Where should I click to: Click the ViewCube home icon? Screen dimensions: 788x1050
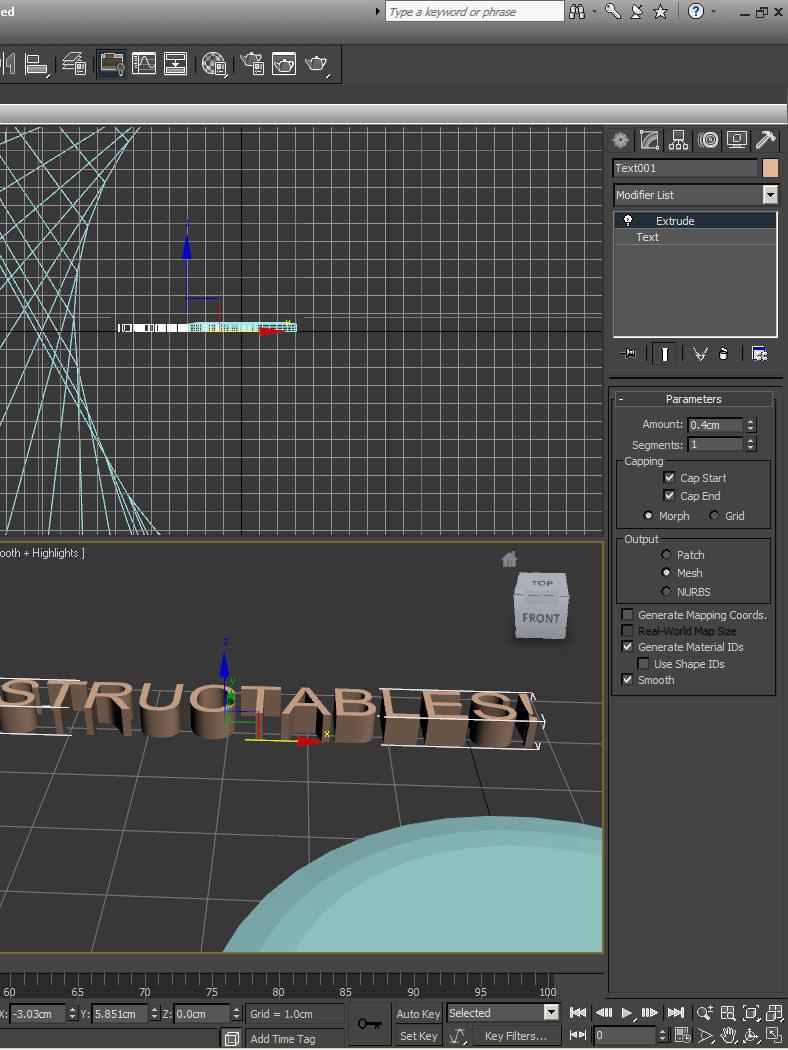click(x=509, y=559)
